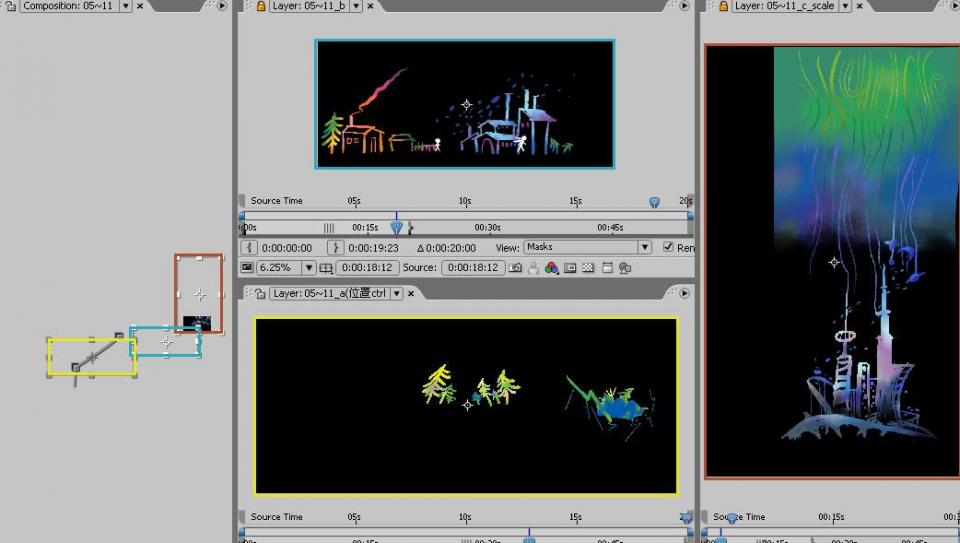Screen dimensions: 960x543
Task: Click the Set Out Point brace button
Action: [337, 247]
